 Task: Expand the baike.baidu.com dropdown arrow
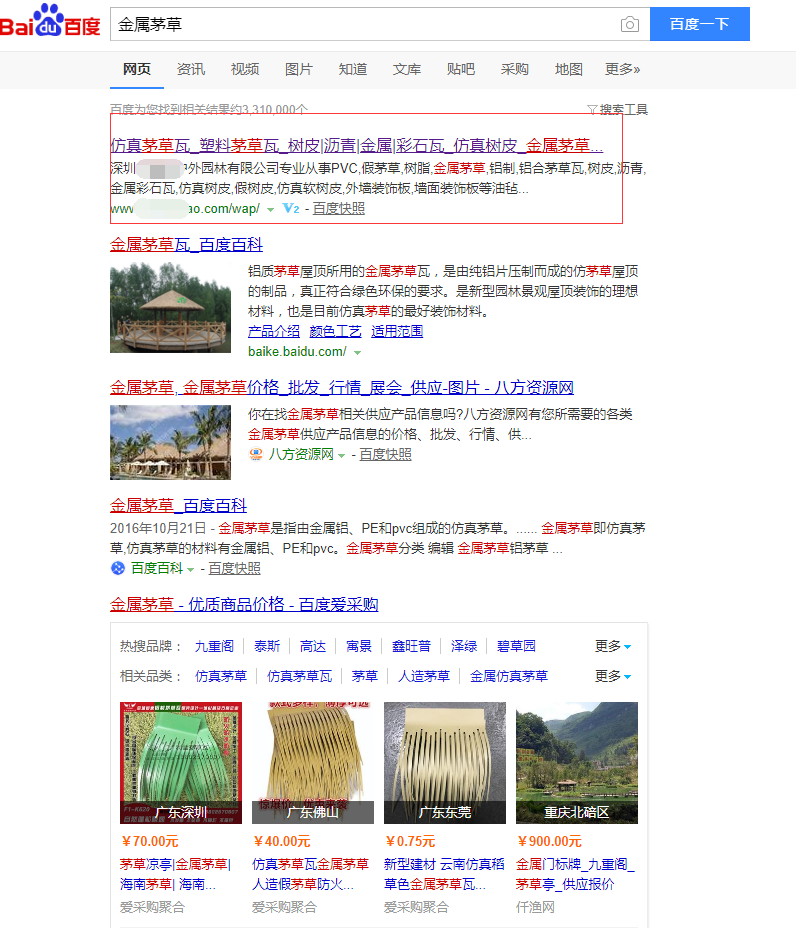tap(357, 353)
